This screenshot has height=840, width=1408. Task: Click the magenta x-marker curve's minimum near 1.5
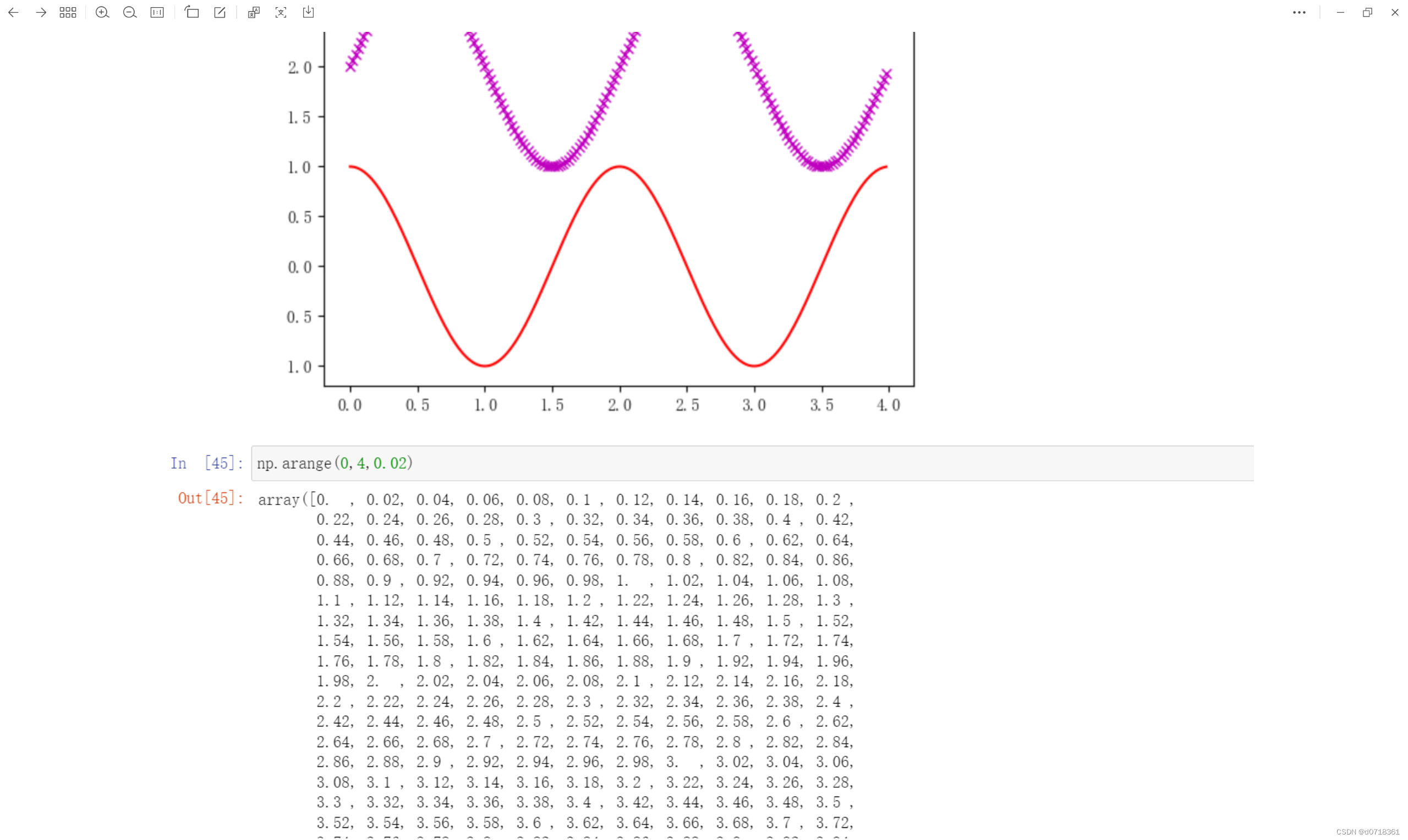[x=554, y=167]
